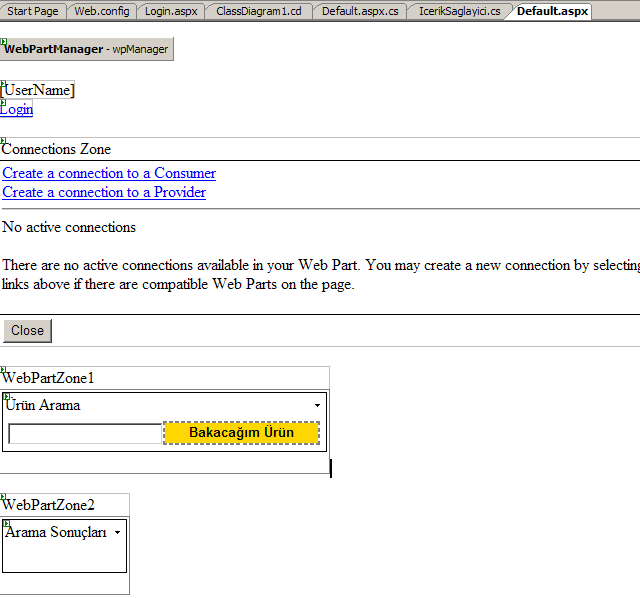Image resolution: width=640 pixels, height=598 pixels.
Task: Open the Ürün Arama web part verbs menu
Action: [317, 406]
